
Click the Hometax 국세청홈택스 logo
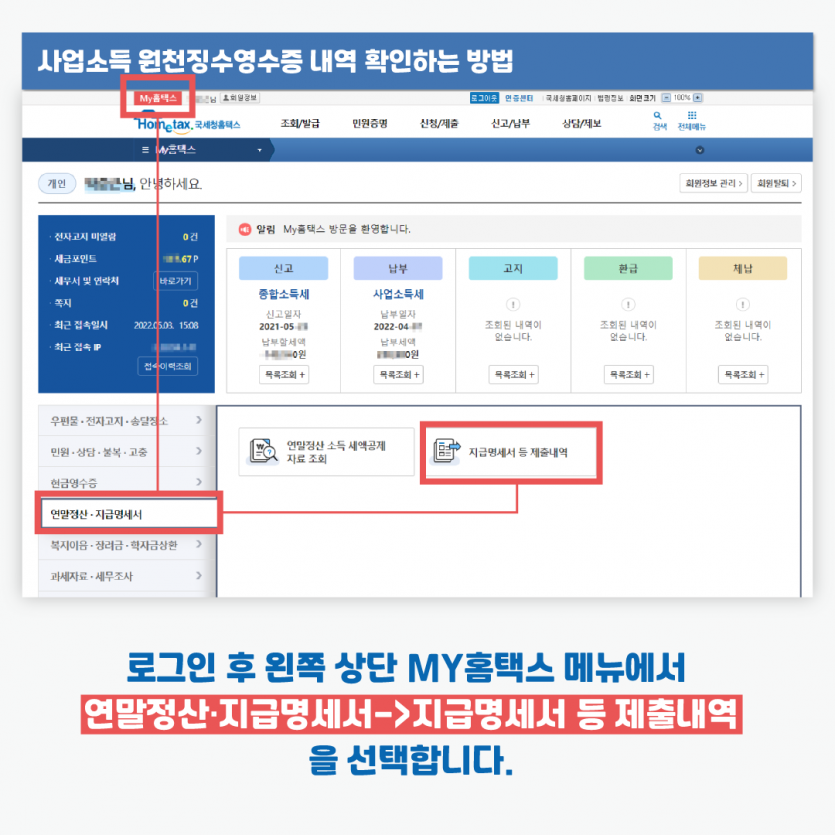(x=188, y=124)
